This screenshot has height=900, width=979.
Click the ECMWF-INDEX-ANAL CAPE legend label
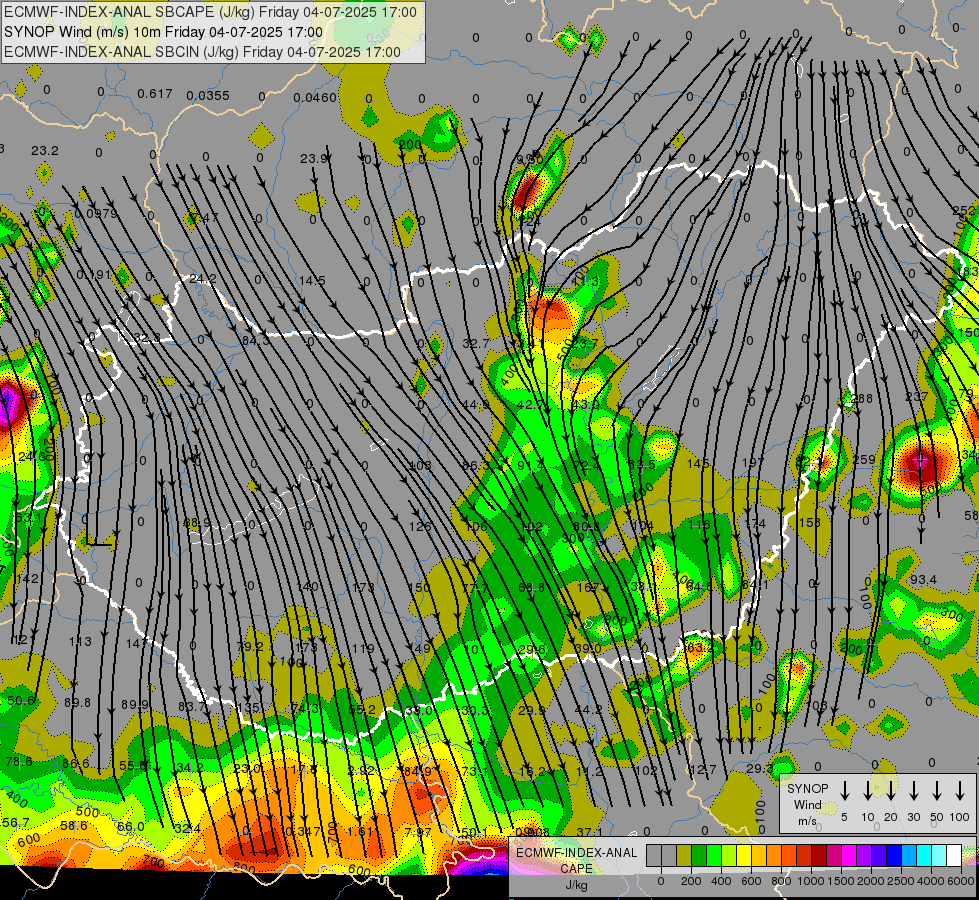pos(576,860)
